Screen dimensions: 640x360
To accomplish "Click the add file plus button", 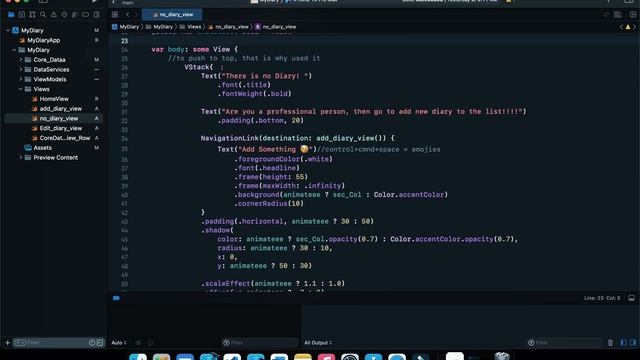I will click(x=7, y=343).
